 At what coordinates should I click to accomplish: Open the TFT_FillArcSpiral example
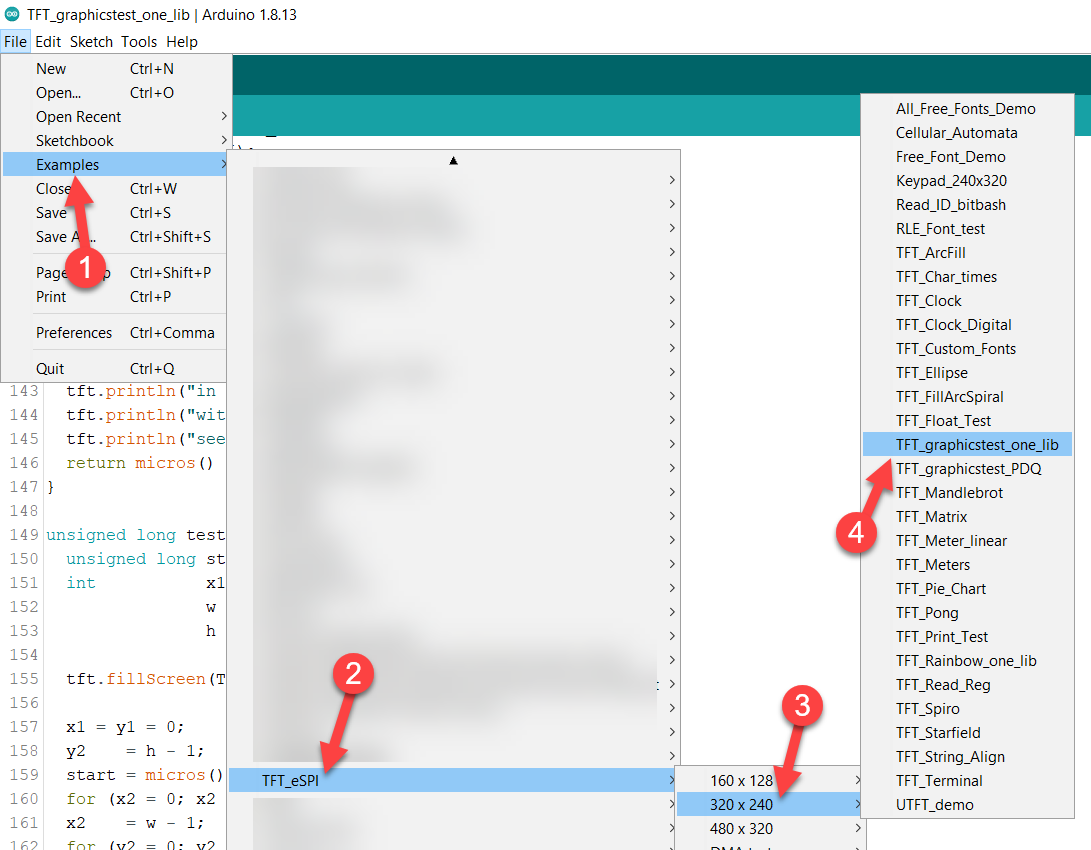967,397
